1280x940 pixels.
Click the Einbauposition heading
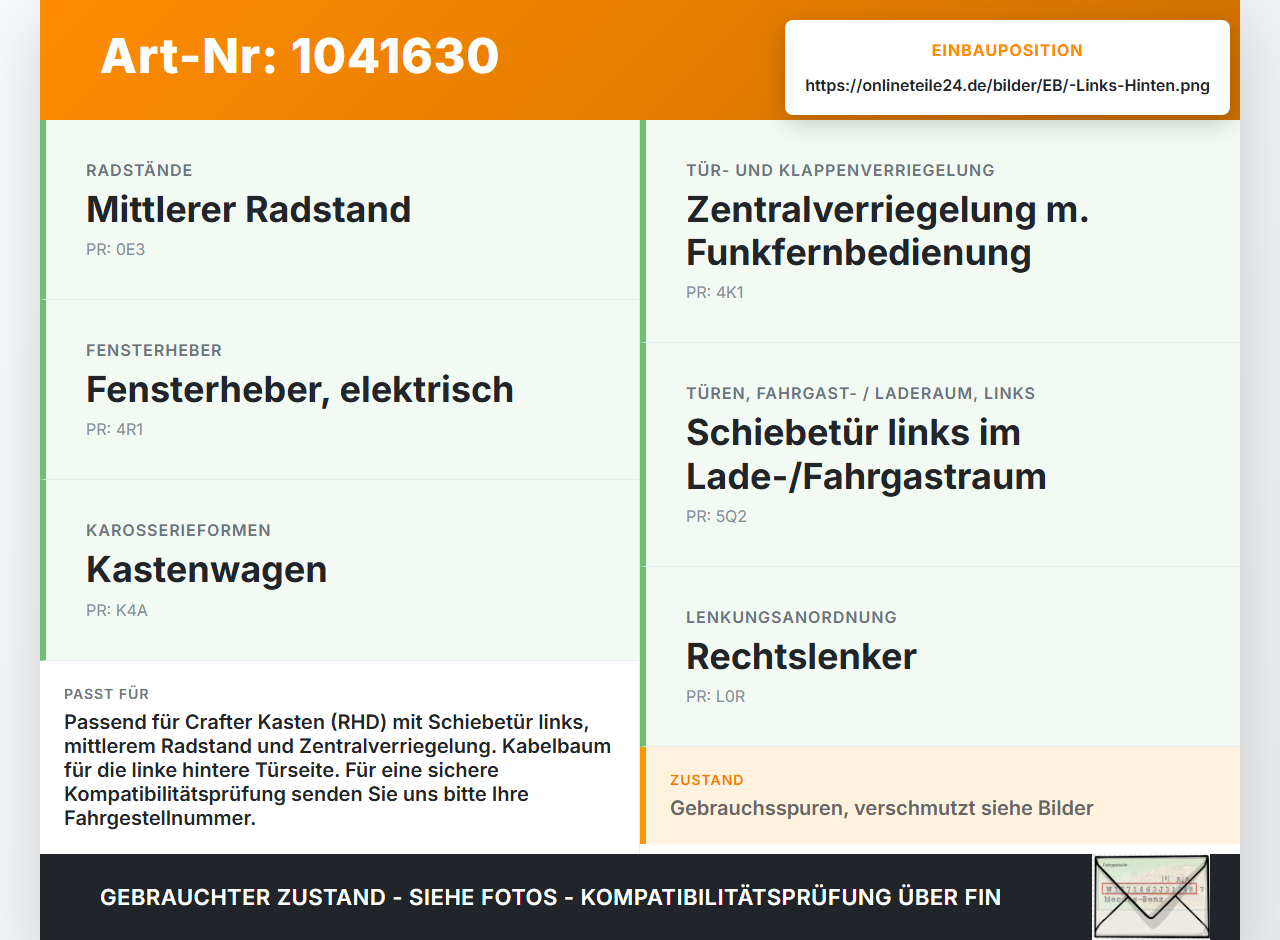point(1007,50)
